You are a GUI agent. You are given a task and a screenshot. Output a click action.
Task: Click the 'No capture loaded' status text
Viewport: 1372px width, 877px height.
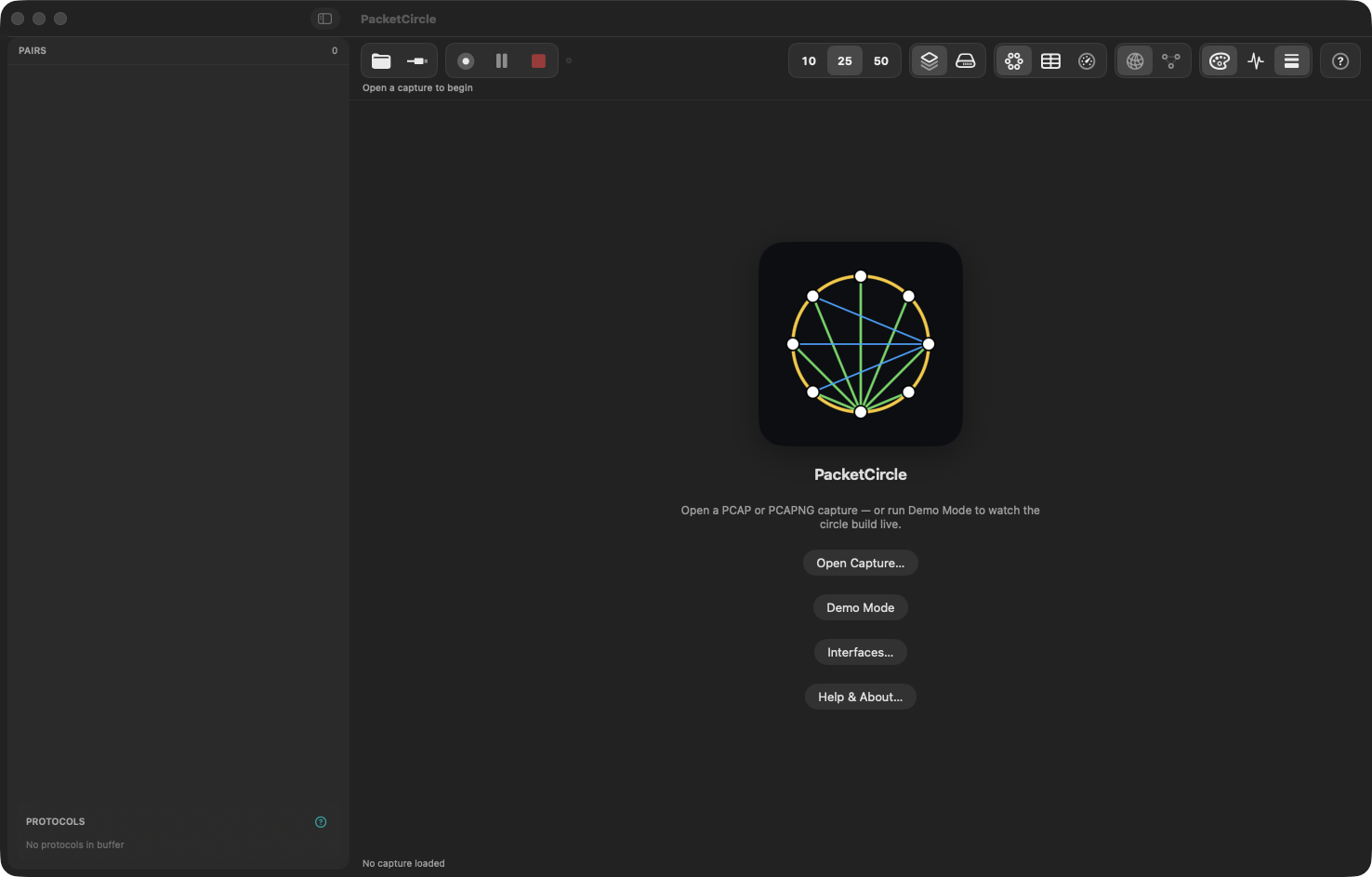tap(403, 863)
